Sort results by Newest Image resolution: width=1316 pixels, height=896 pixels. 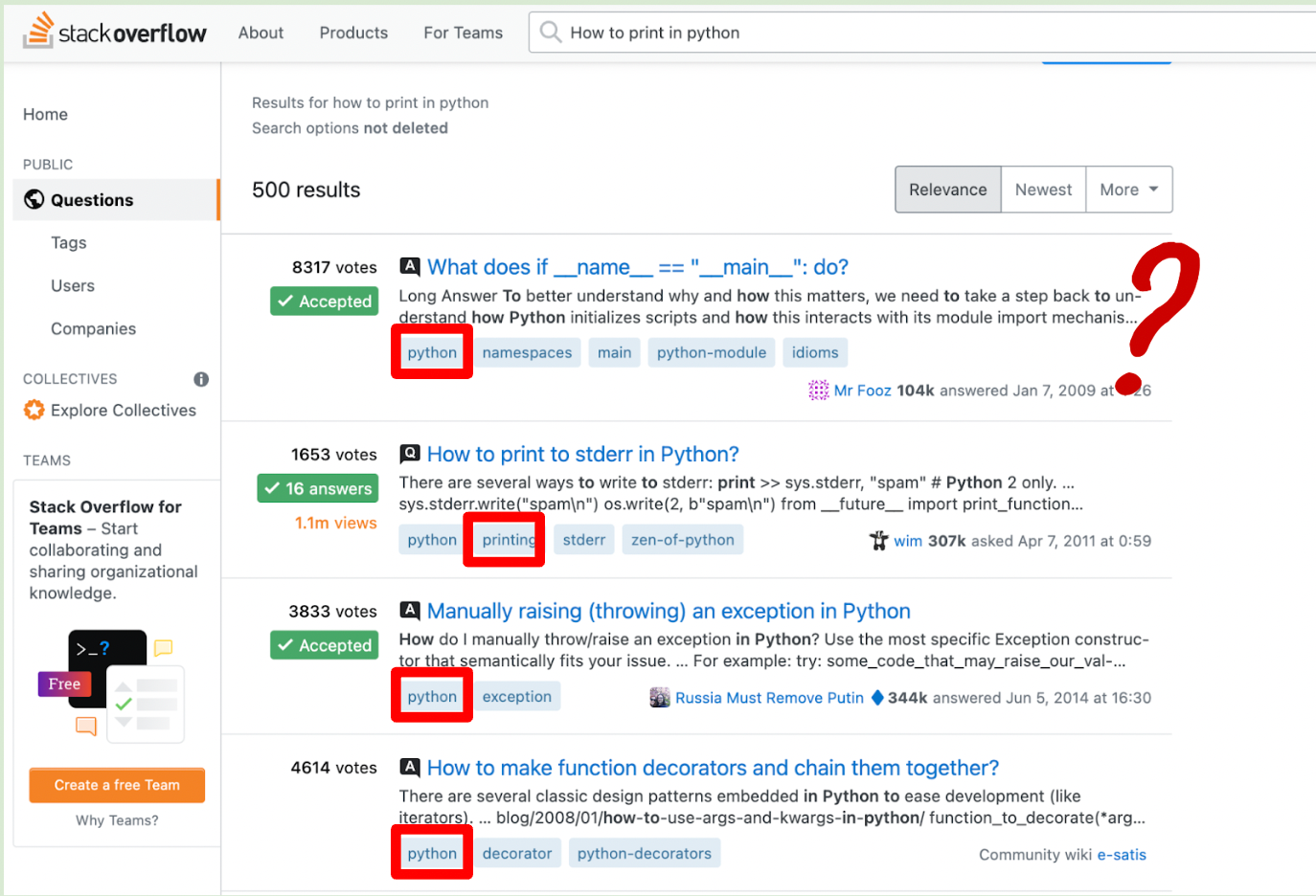click(x=1043, y=190)
